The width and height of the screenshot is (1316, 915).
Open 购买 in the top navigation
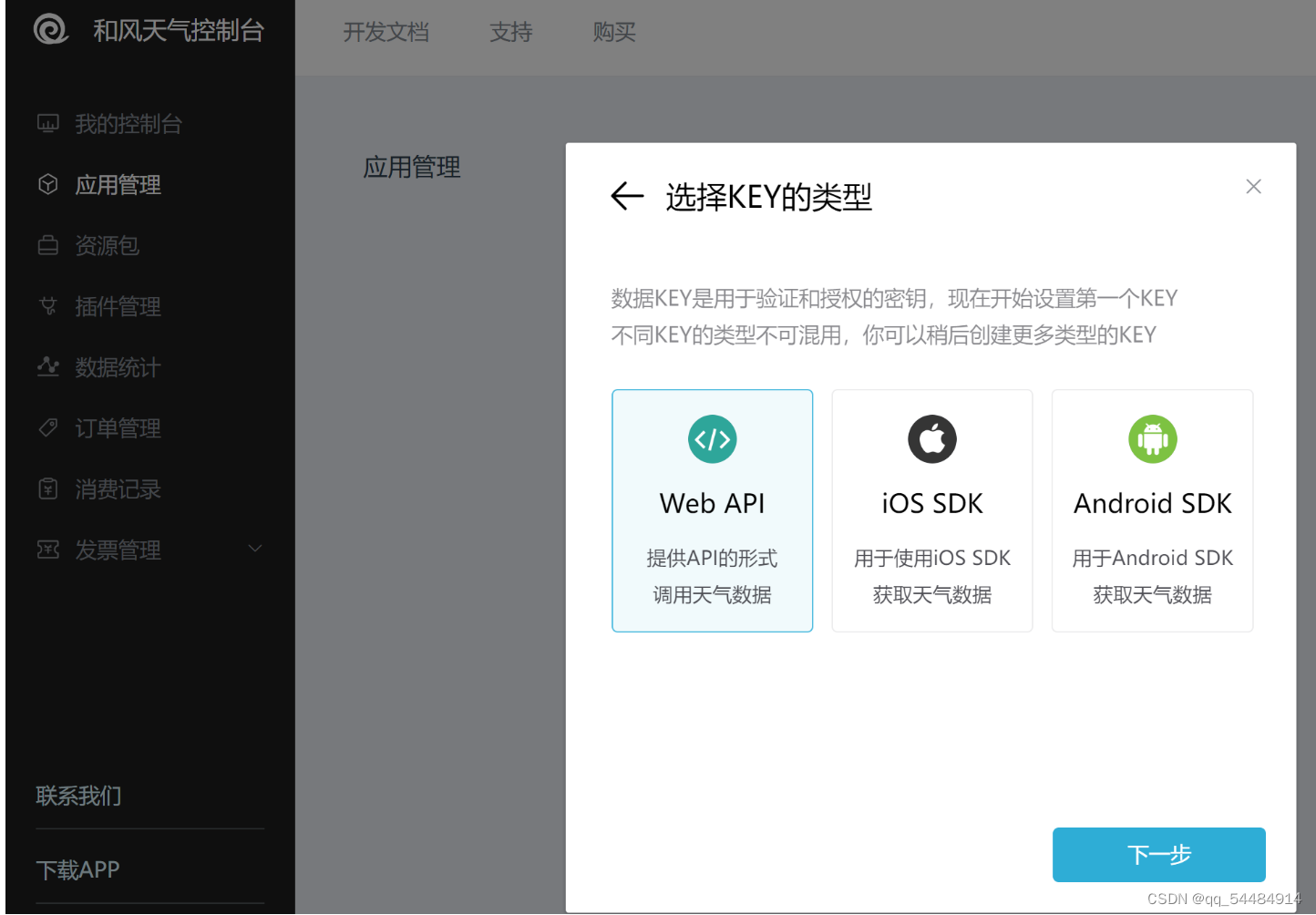[x=614, y=32]
